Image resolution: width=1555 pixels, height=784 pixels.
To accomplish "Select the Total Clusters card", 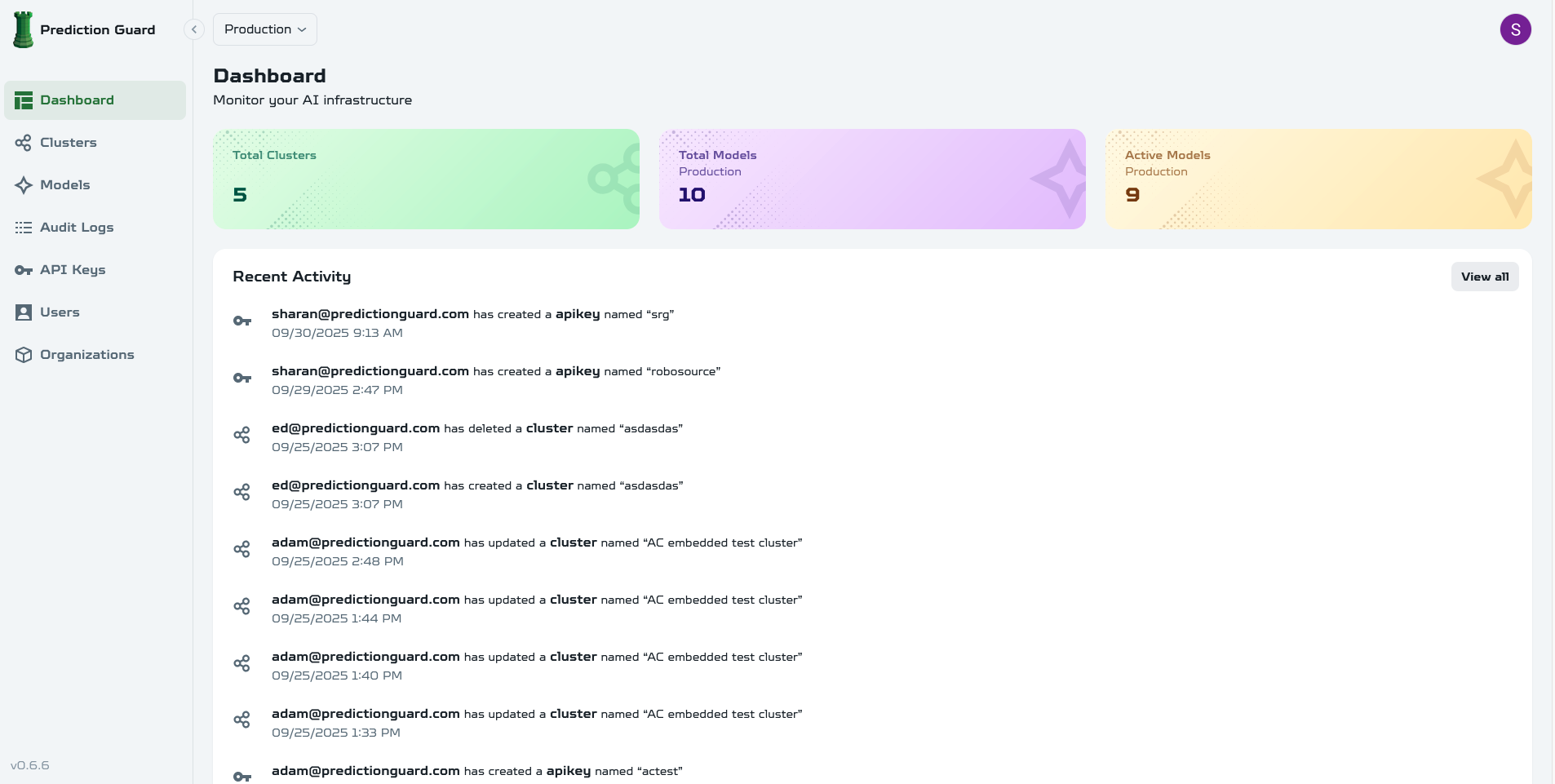I will click(x=426, y=179).
